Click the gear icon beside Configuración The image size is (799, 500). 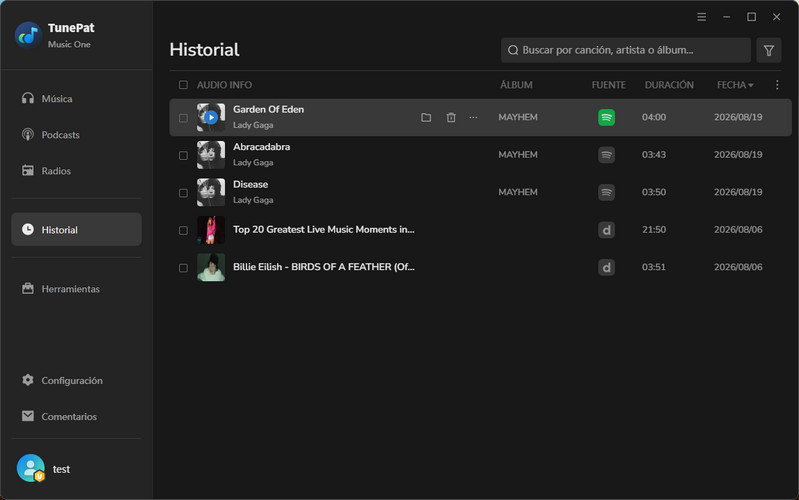click(28, 380)
